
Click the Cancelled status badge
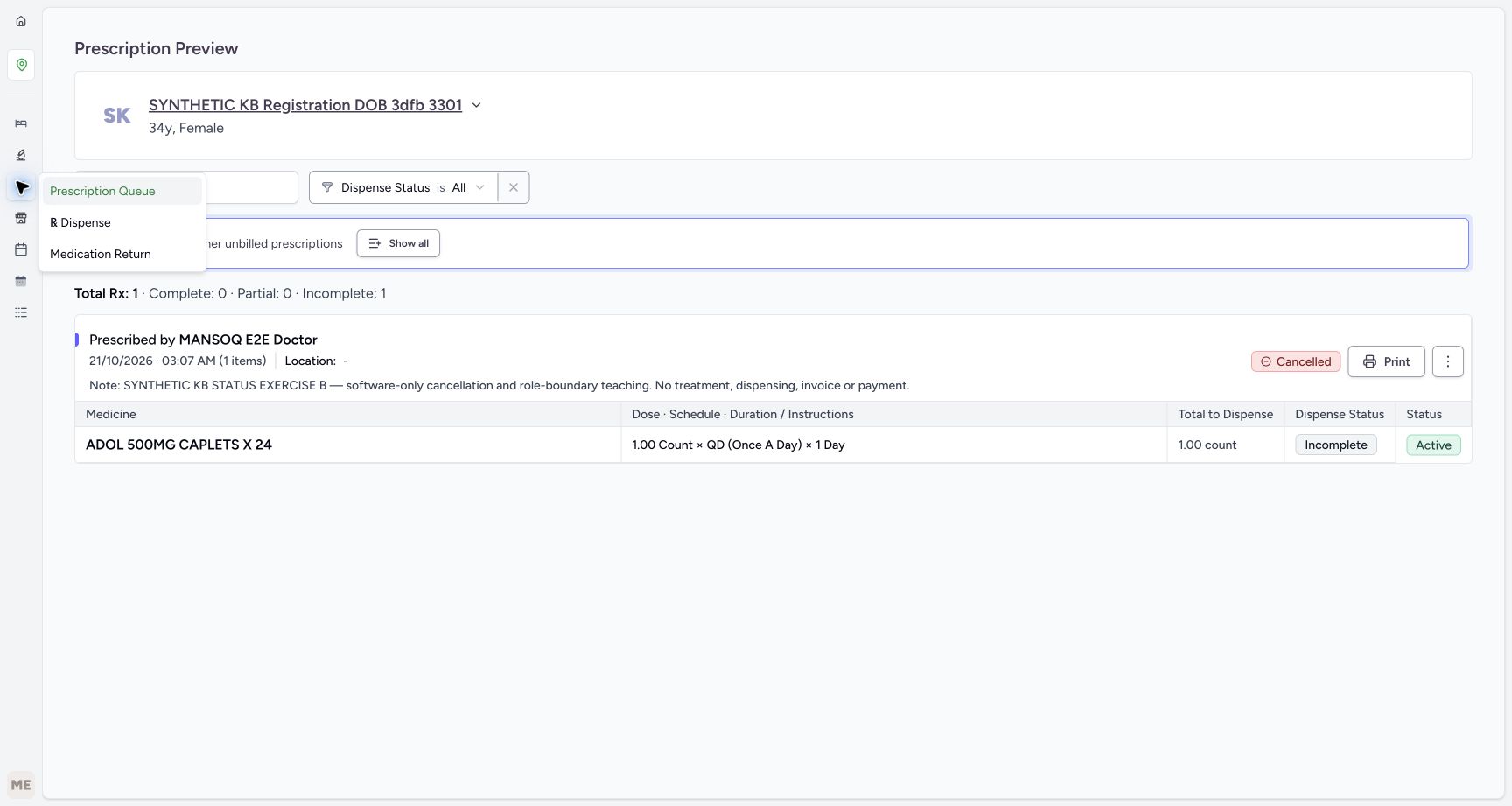(1296, 361)
